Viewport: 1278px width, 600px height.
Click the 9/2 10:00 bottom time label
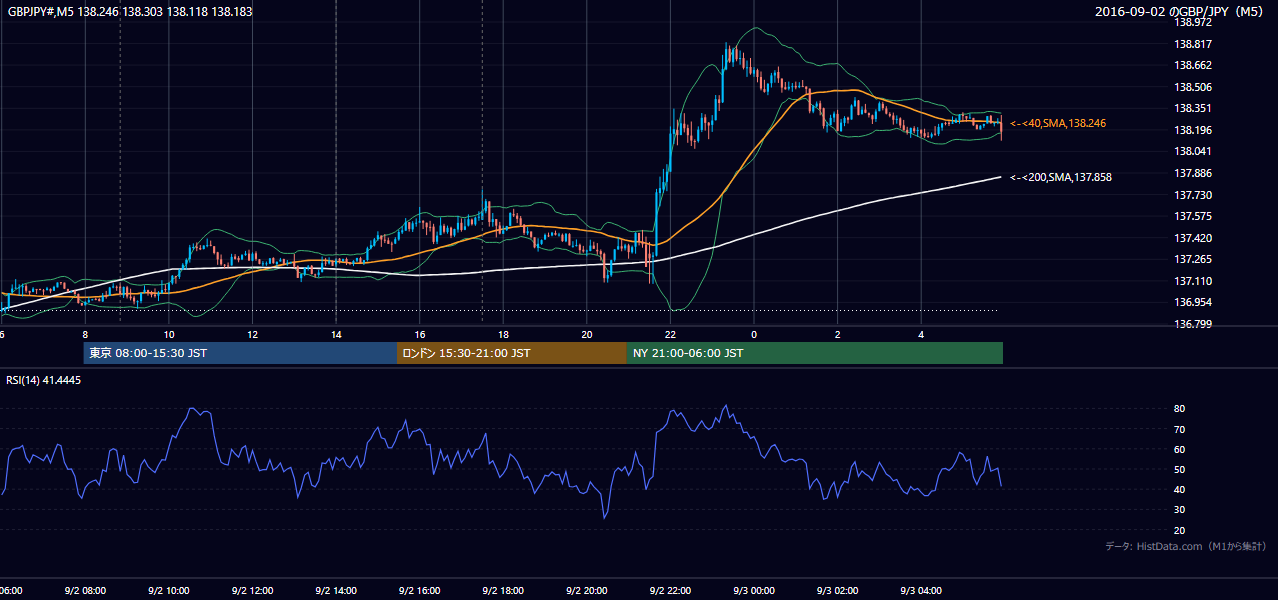click(x=168, y=591)
